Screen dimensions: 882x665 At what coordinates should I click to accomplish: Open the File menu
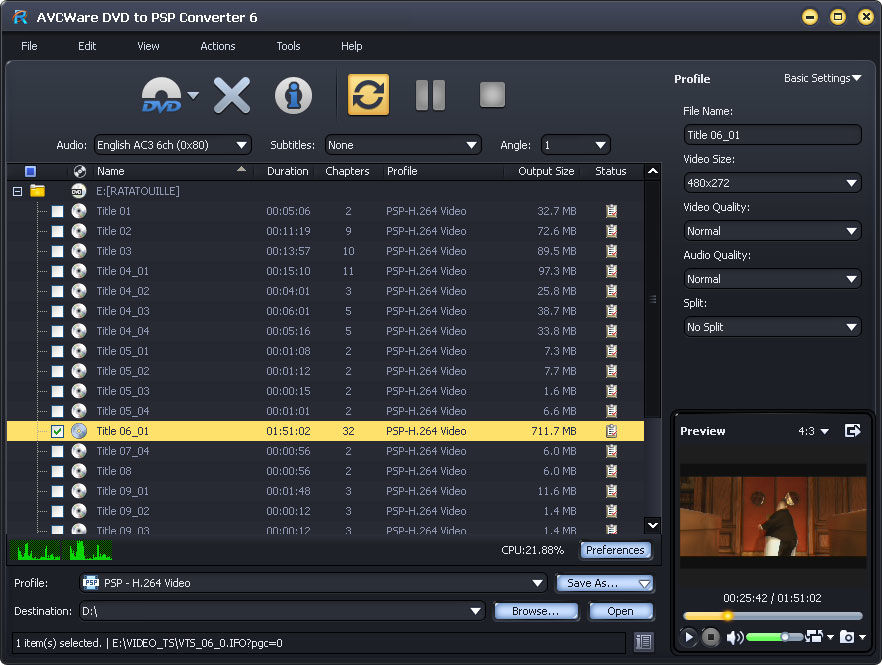coord(29,46)
